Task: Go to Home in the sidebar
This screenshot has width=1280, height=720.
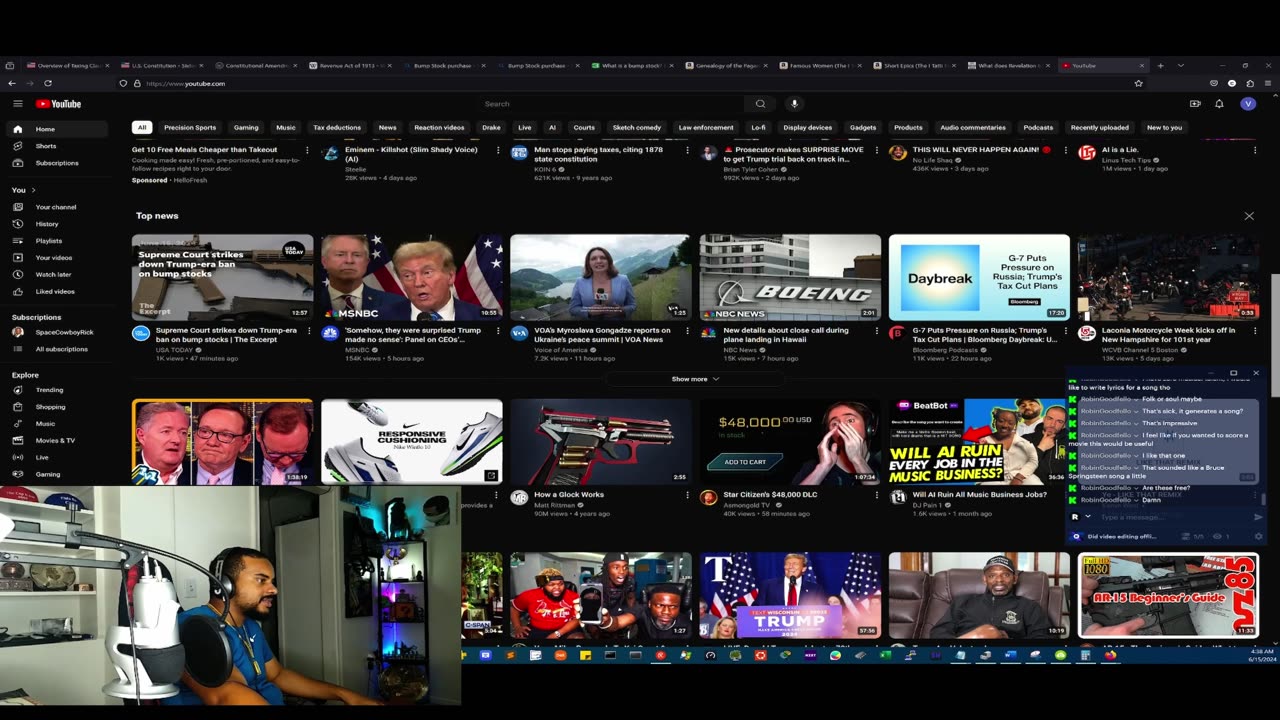Action: [x=58, y=129]
